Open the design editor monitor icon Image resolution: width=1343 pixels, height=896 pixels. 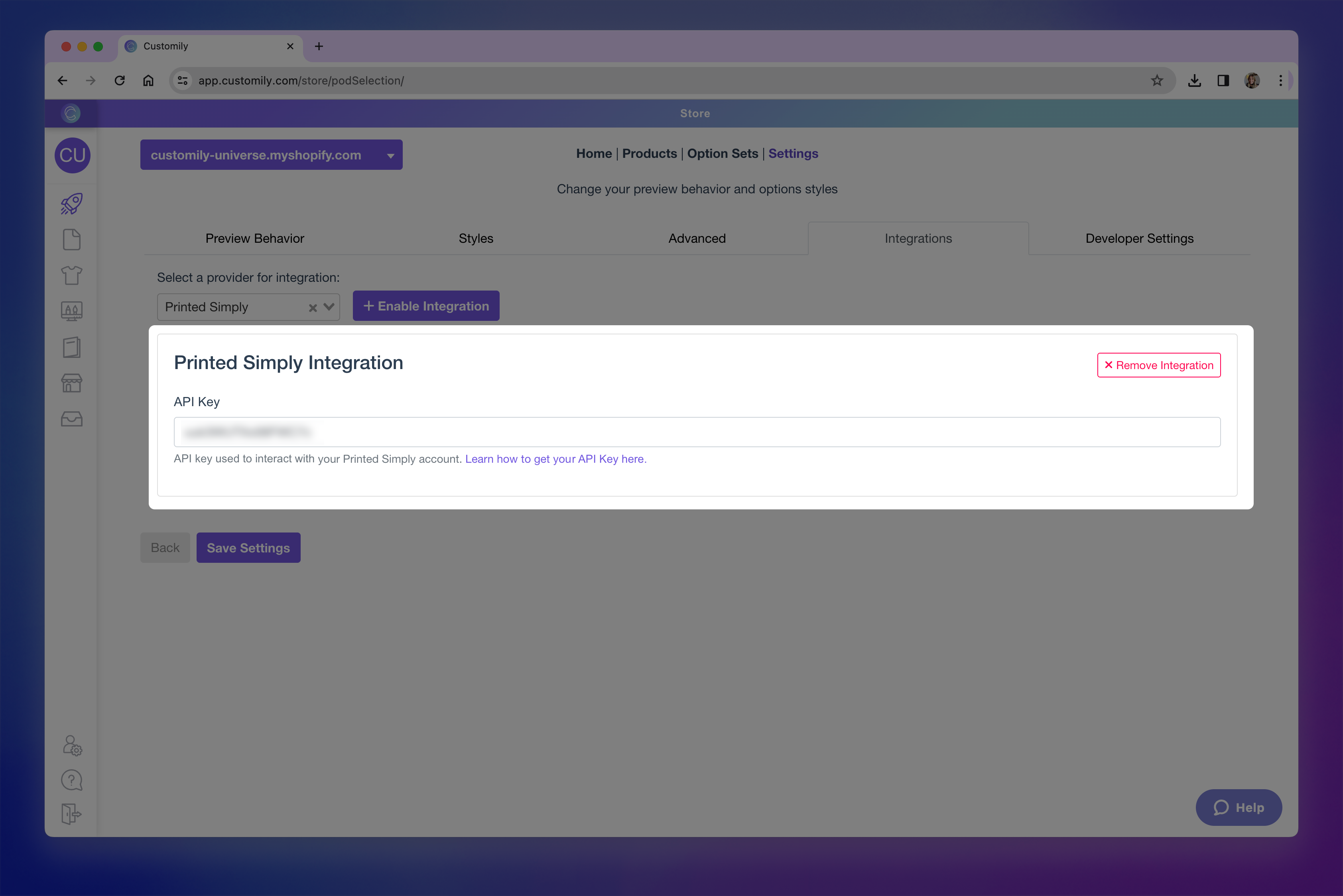(x=71, y=311)
